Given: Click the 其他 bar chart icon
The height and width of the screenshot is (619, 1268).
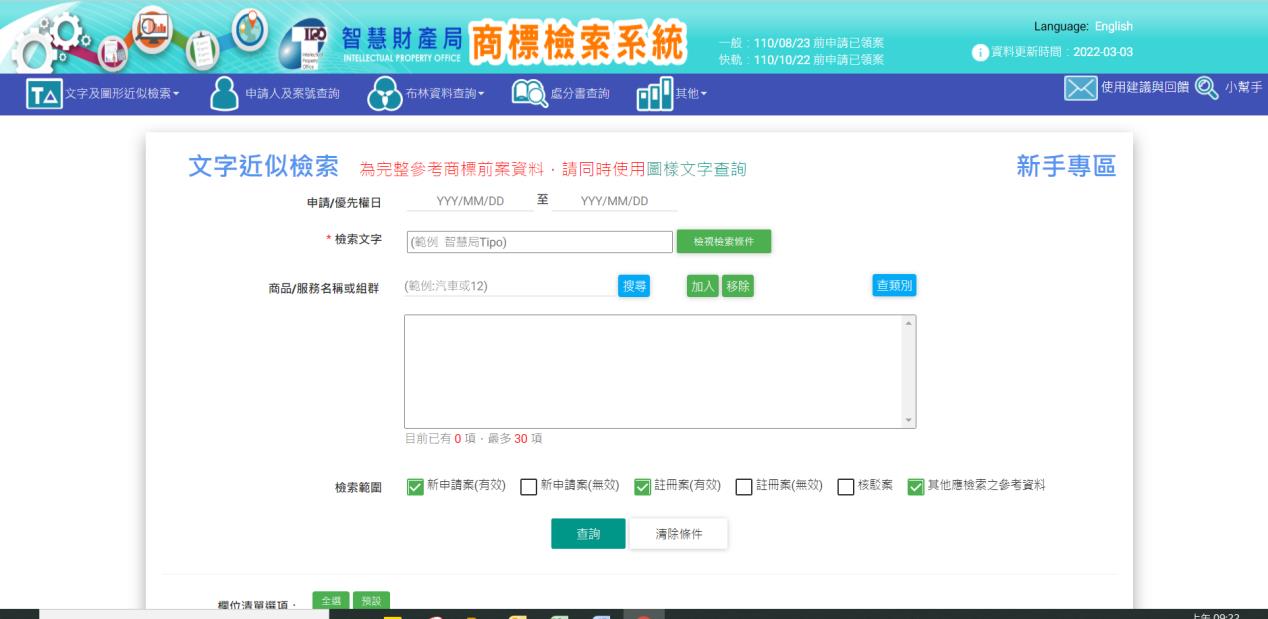Looking at the screenshot, I should click(x=656, y=94).
